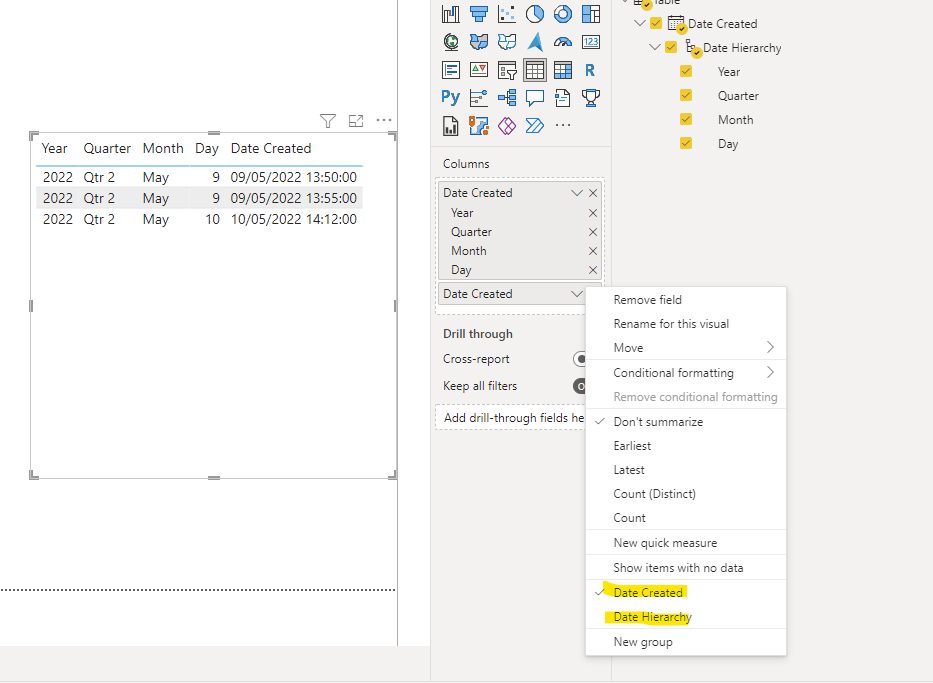
Task: Expand the Conditional formatting submenu
Action: pyautogui.click(x=686, y=372)
